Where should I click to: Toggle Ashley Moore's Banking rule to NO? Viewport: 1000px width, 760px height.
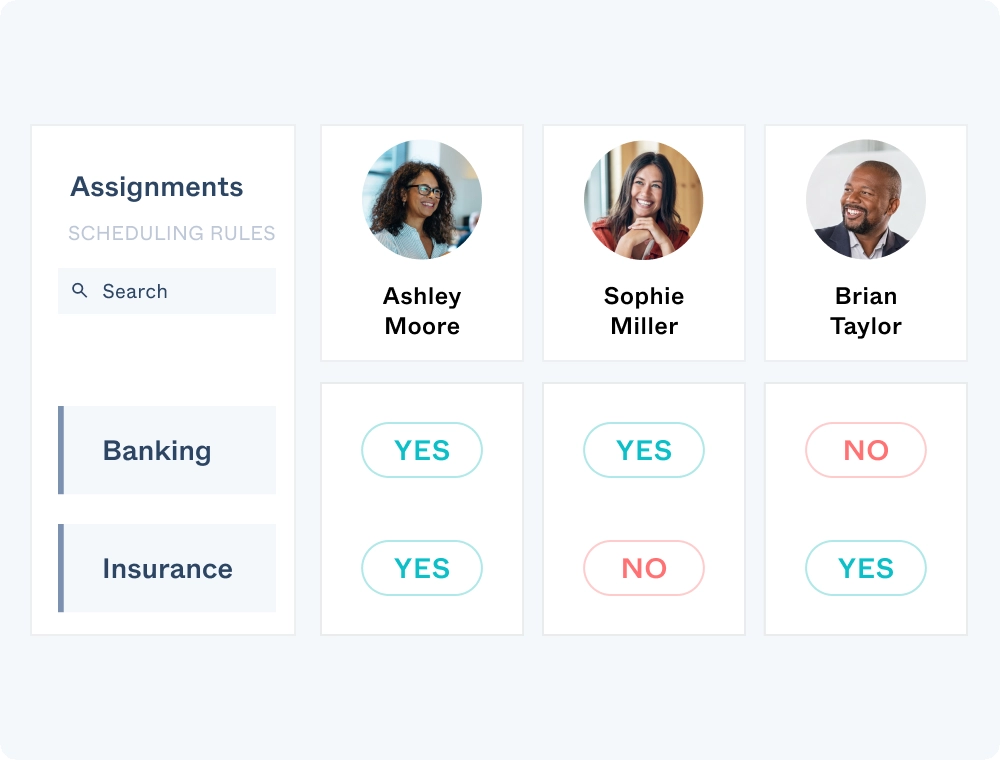(422, 450)
